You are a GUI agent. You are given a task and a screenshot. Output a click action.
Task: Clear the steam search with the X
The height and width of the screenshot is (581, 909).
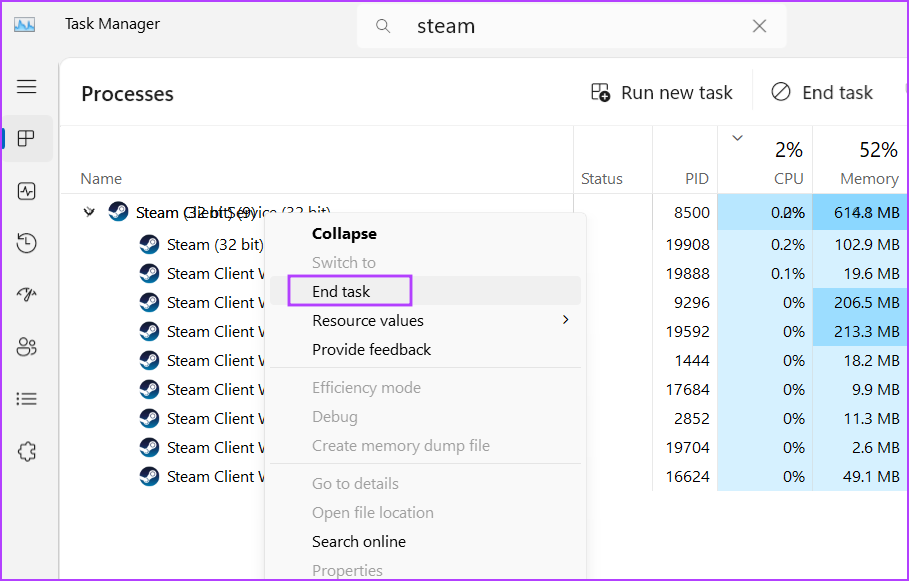tap(759, 26)
